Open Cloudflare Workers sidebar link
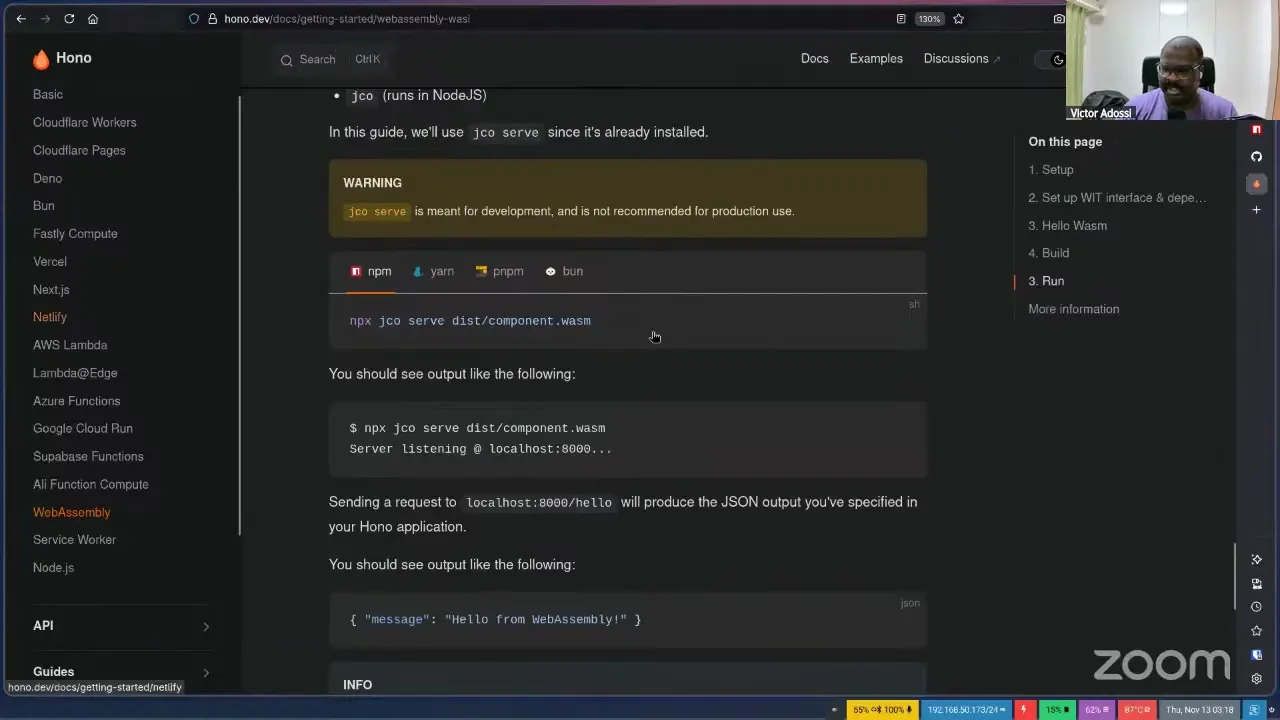This screenshot has width=1280, height=720. (x=85, y=123)
